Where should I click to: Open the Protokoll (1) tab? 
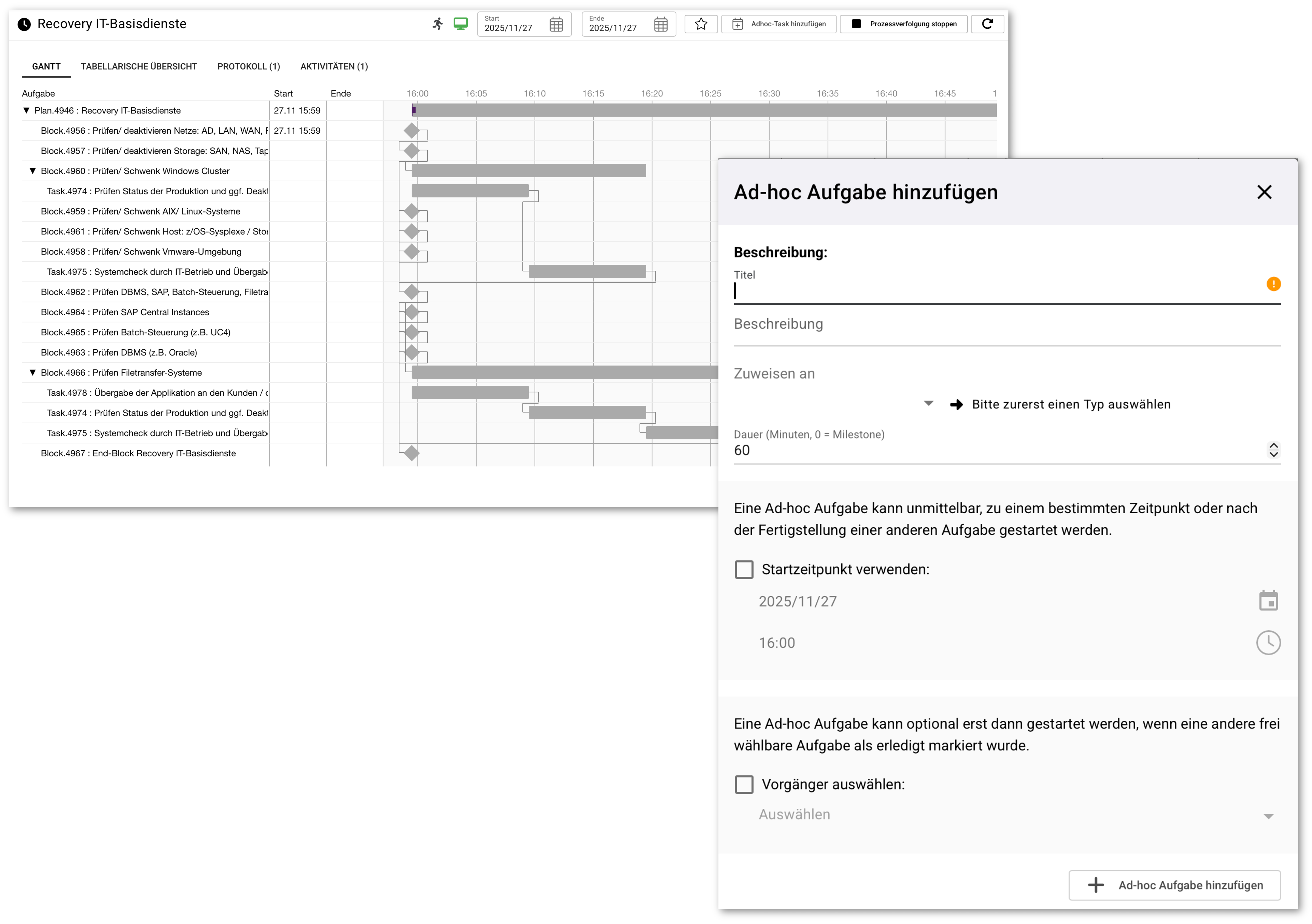(x=248, y=66)
